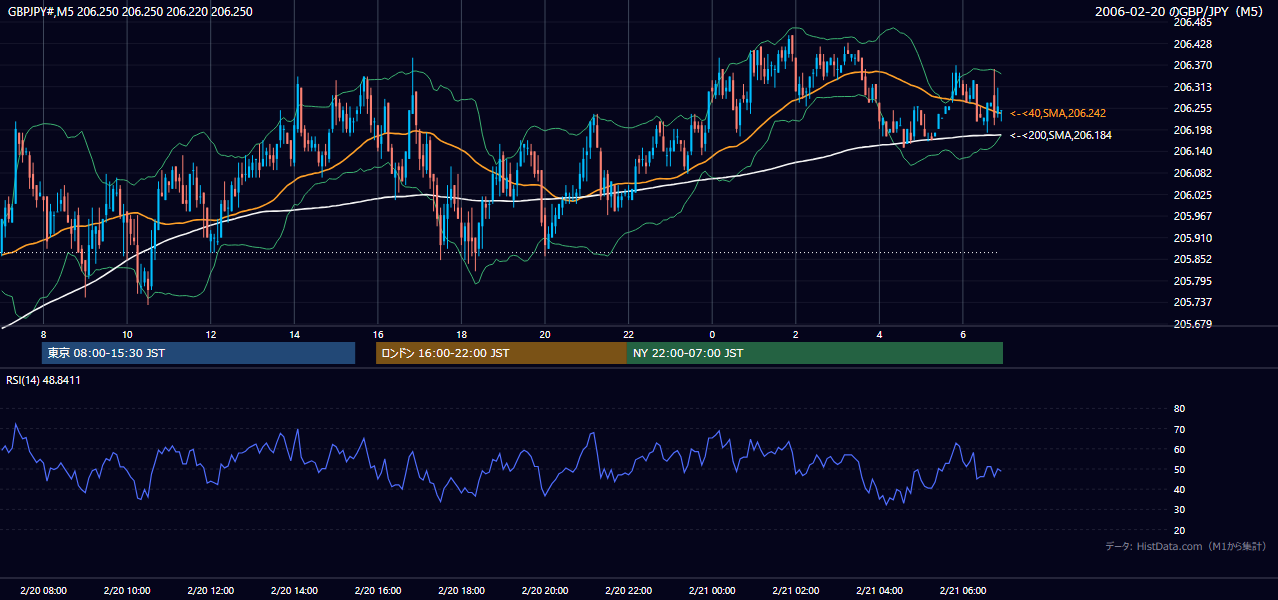Viewport: 1278px width, 600px height.
Task: Click price level 206.485 on the axis
Action: (x=1192, y=22)
